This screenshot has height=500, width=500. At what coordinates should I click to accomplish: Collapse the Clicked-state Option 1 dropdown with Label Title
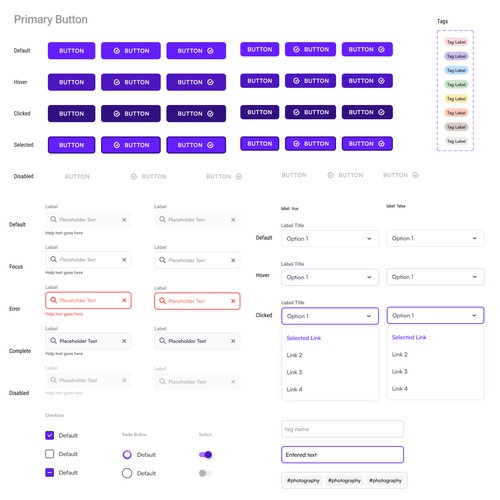tap(330, 316)
